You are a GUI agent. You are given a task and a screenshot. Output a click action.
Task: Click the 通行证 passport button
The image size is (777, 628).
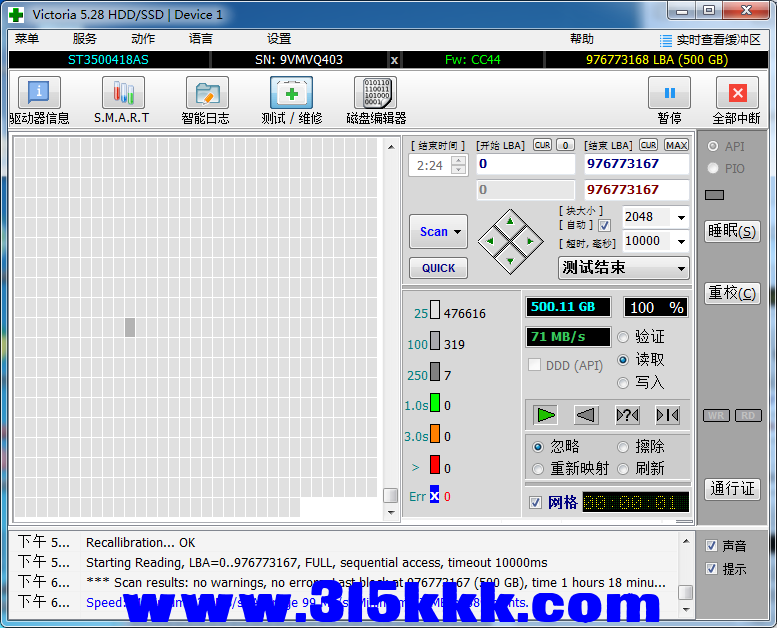click(732, 488)
